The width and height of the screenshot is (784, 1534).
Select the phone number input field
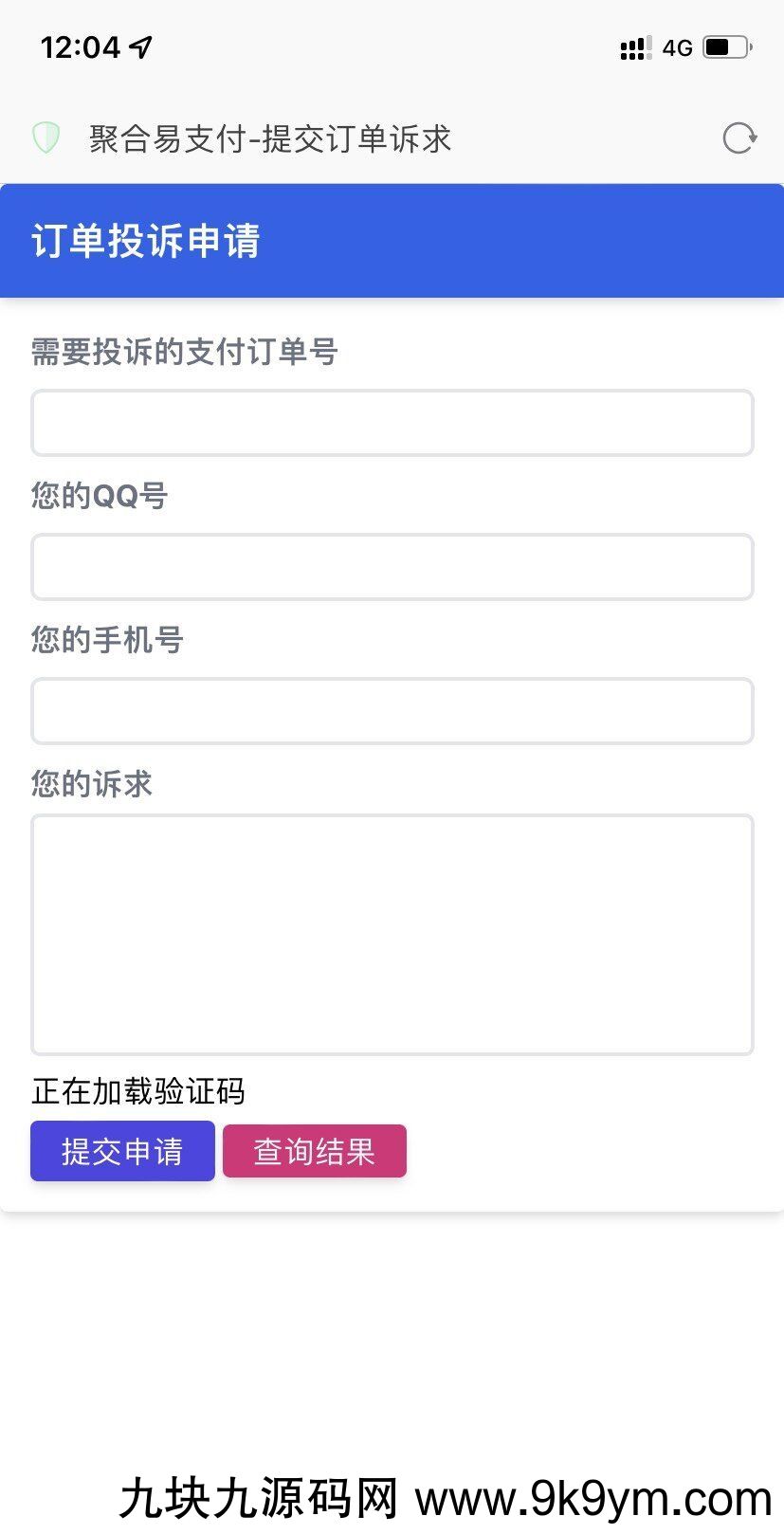[x=392, y=711]
